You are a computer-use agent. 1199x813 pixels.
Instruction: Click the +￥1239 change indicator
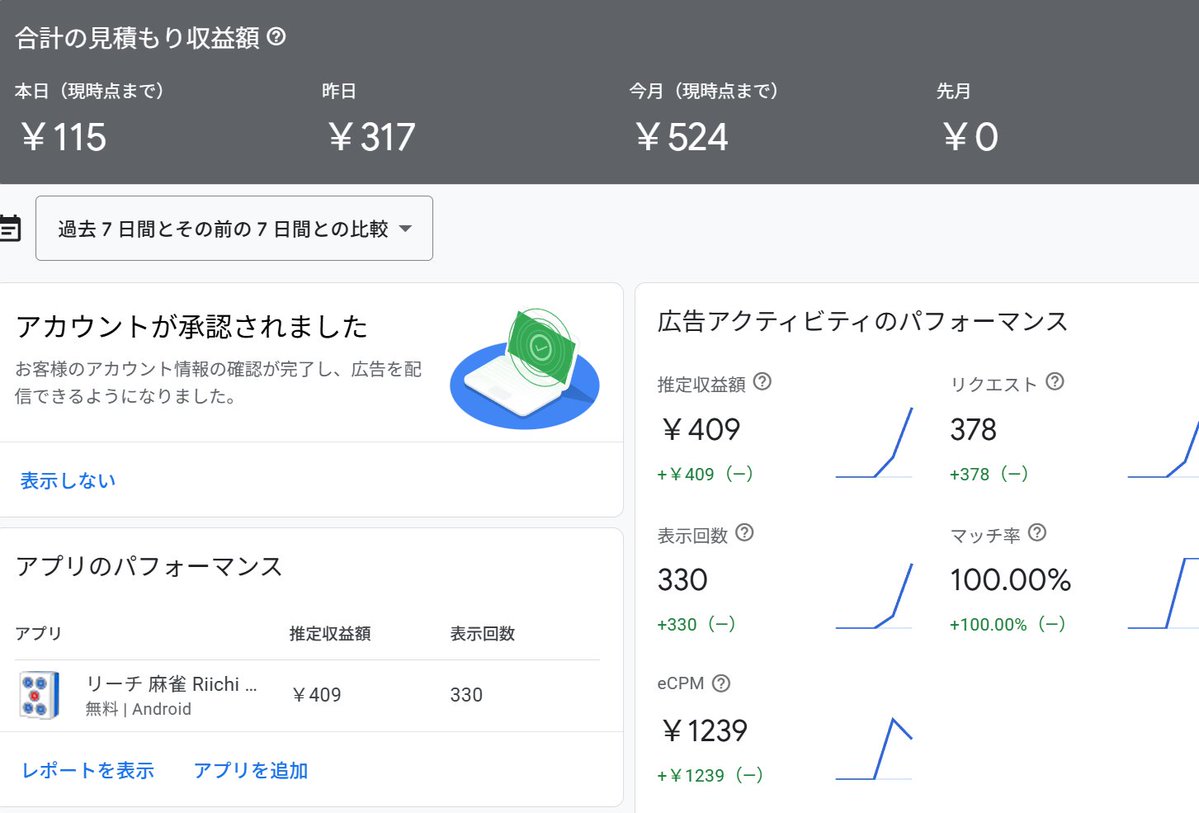pos(710,776)
